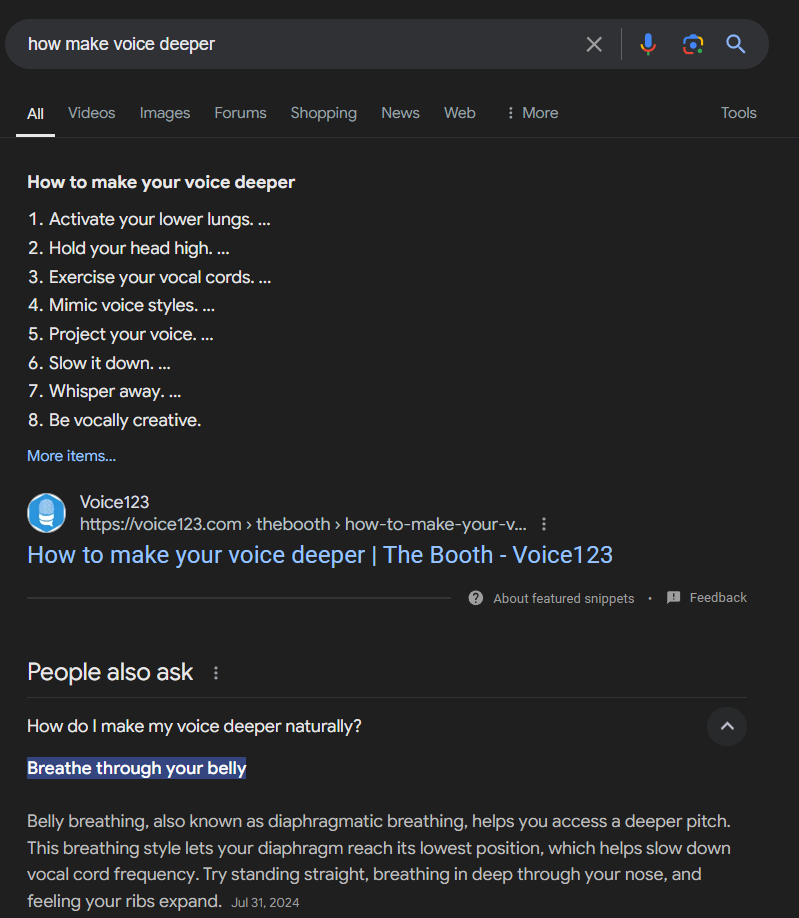Open People also ask options menu
This screenshot has height=918, width=799.
tap(216, 673)
